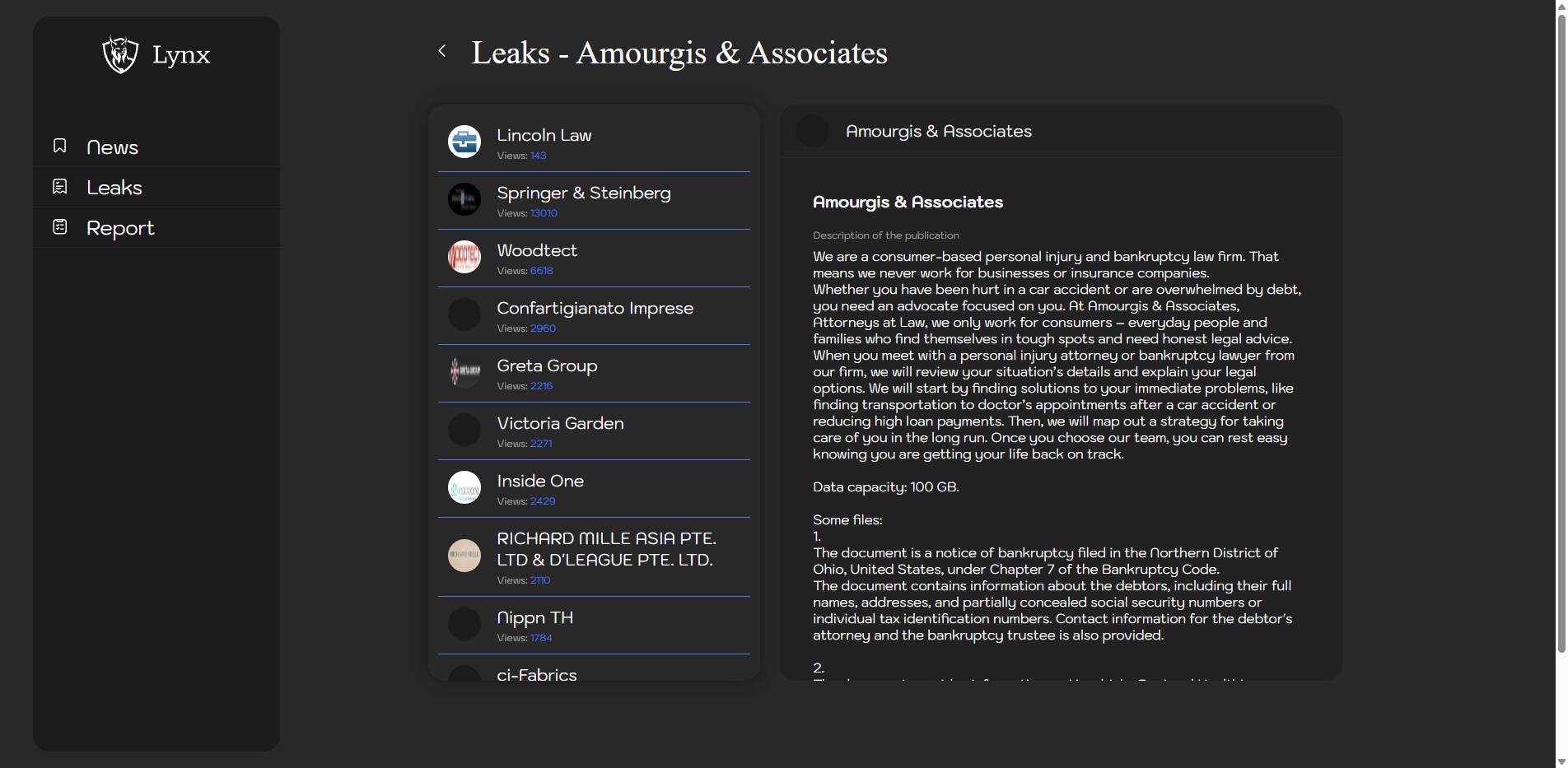Click the Greta Group logo avatar
The image size is (1568, 768).
(x=464, y=372)
